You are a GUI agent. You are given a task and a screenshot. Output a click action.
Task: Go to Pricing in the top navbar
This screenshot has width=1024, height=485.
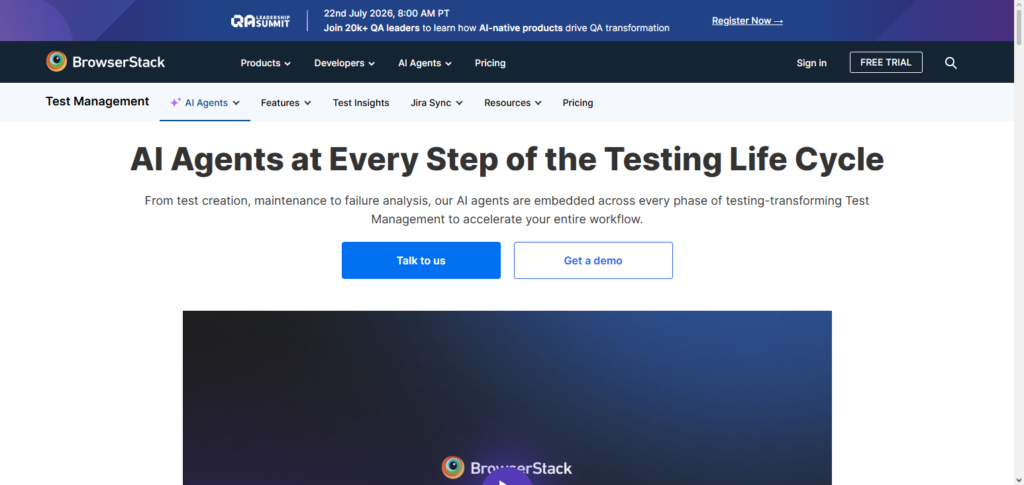point(490,63)
